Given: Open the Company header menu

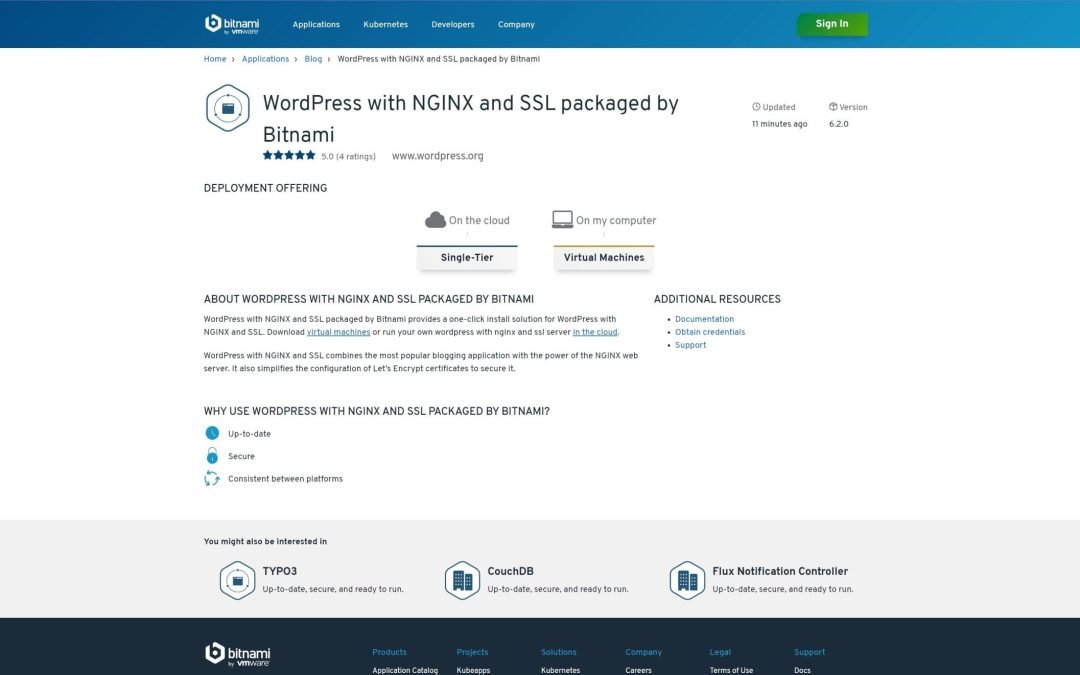Looking at the screenshot, I should (x=516, y=24).
